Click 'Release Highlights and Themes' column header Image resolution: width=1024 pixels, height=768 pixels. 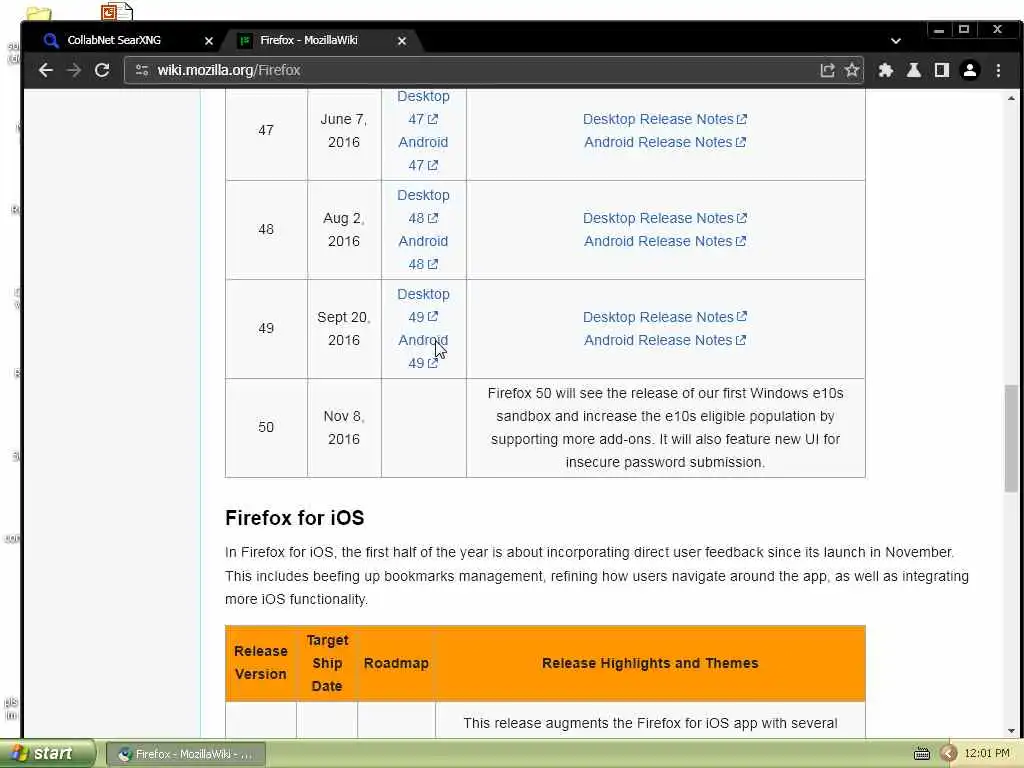tap(650, 663)
